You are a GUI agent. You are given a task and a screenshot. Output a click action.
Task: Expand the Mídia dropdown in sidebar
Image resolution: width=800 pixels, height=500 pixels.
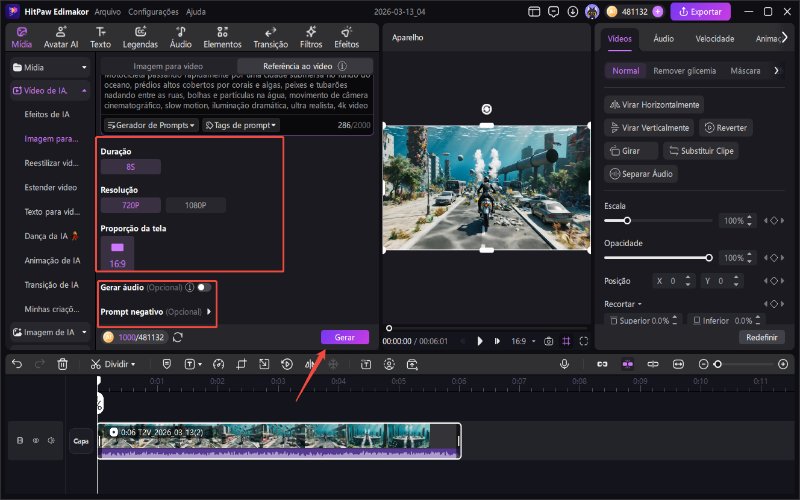click(84, 67)
